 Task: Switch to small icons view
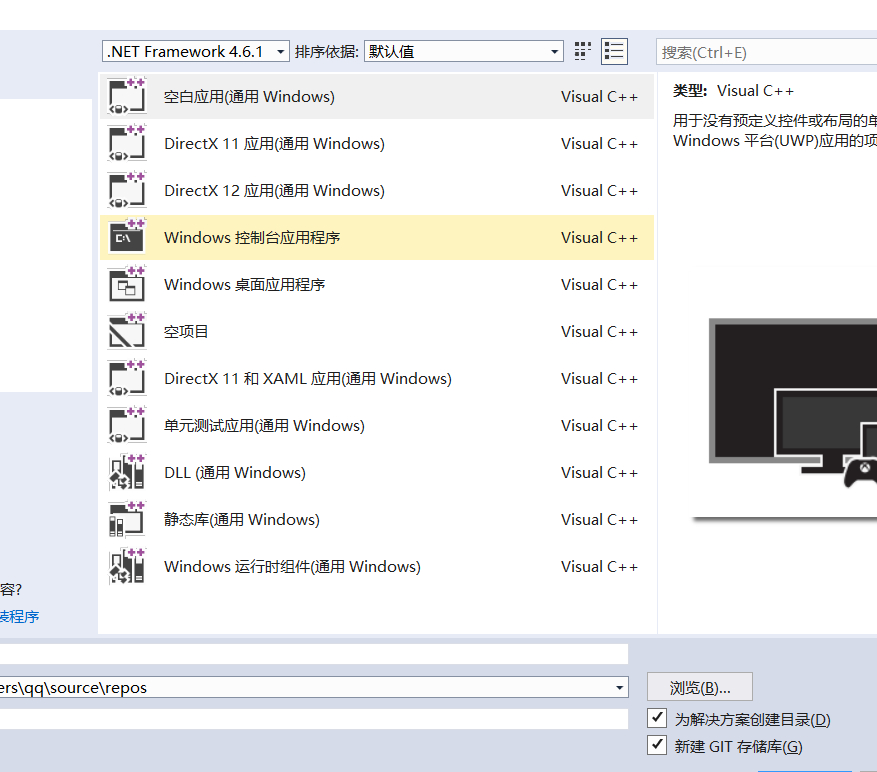click(x=582, y=51)
